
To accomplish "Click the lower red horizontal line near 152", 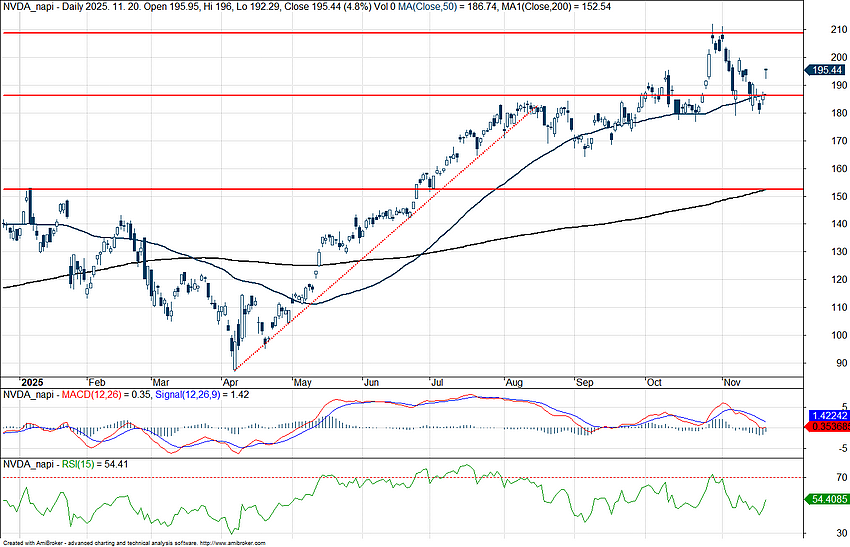I will [400, 188].
